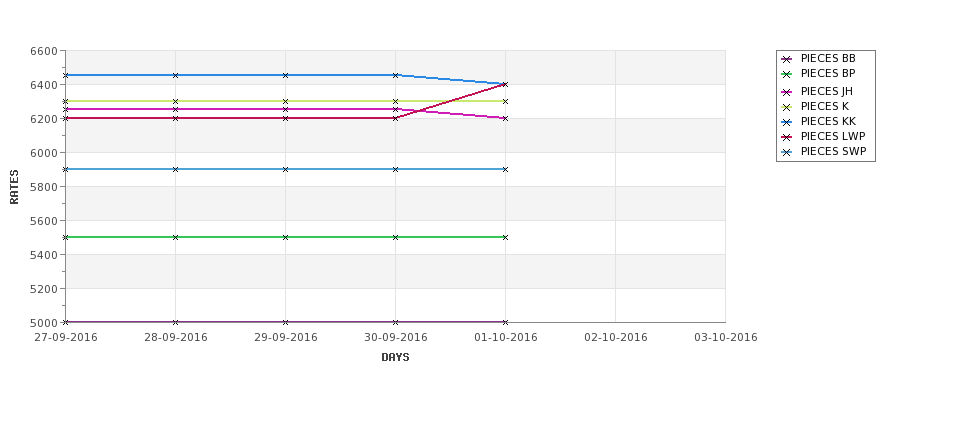Click the 03-10-2016 x-axis date label
The image size is (975, 429).
(x=726, y=338)
